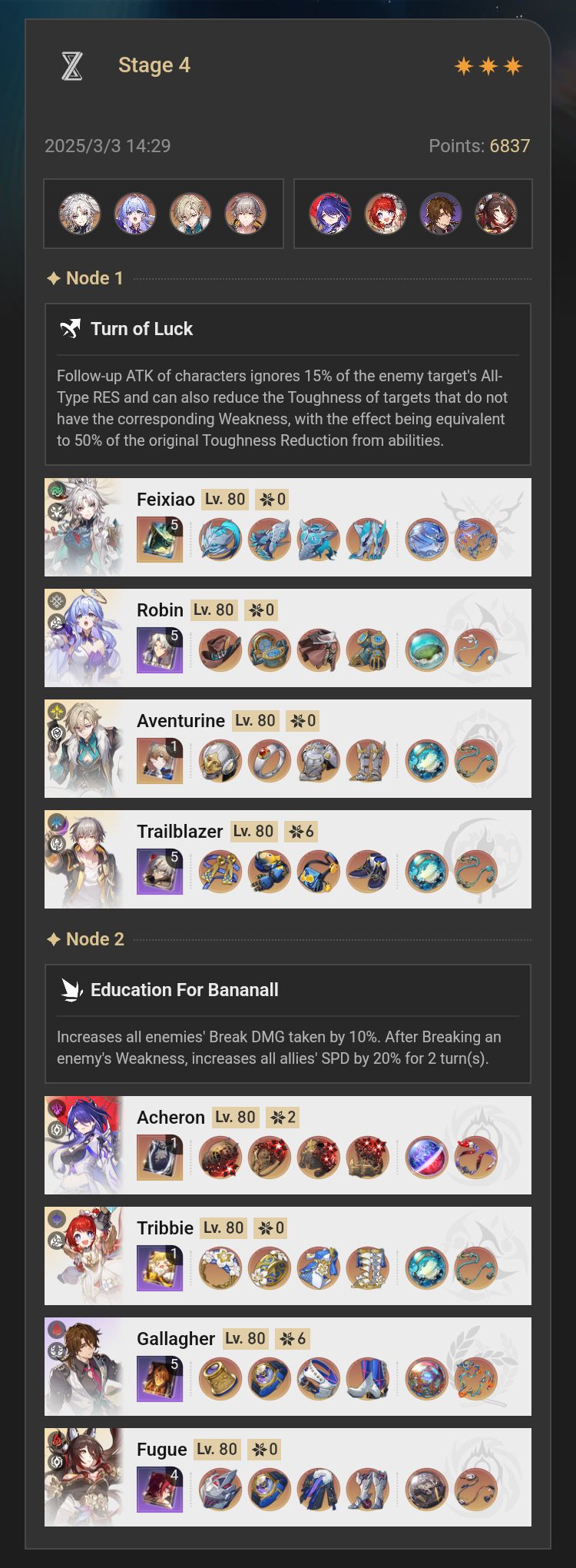This screenshot has height=1568, width=576.
Task: Click Trailblazer's eidolon level 6 badge
Action: tap(301, 832)
